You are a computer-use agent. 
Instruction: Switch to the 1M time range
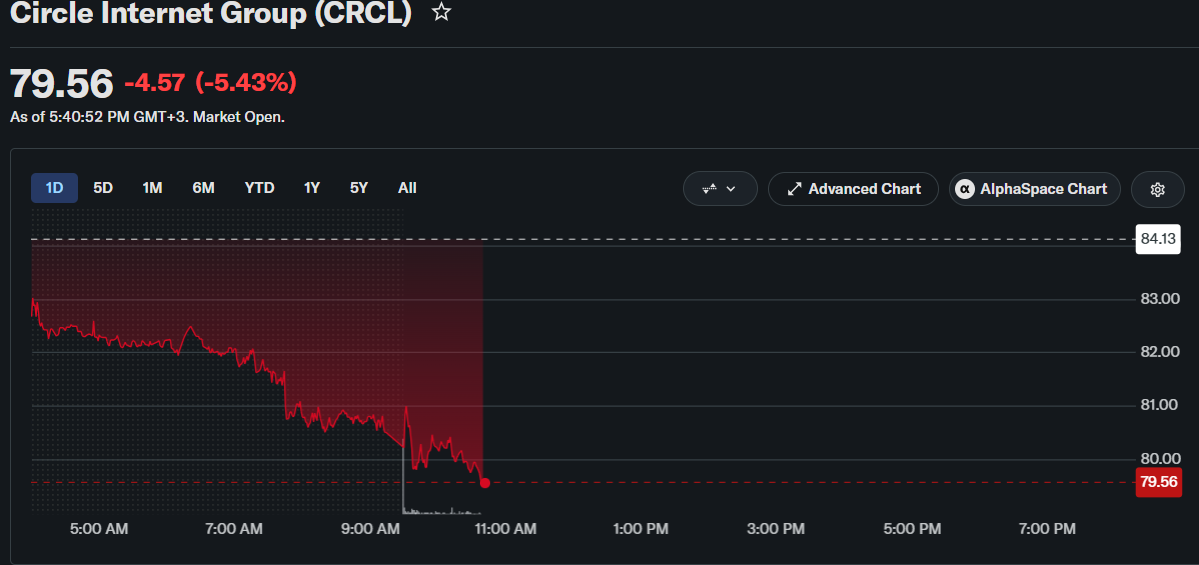152,188
